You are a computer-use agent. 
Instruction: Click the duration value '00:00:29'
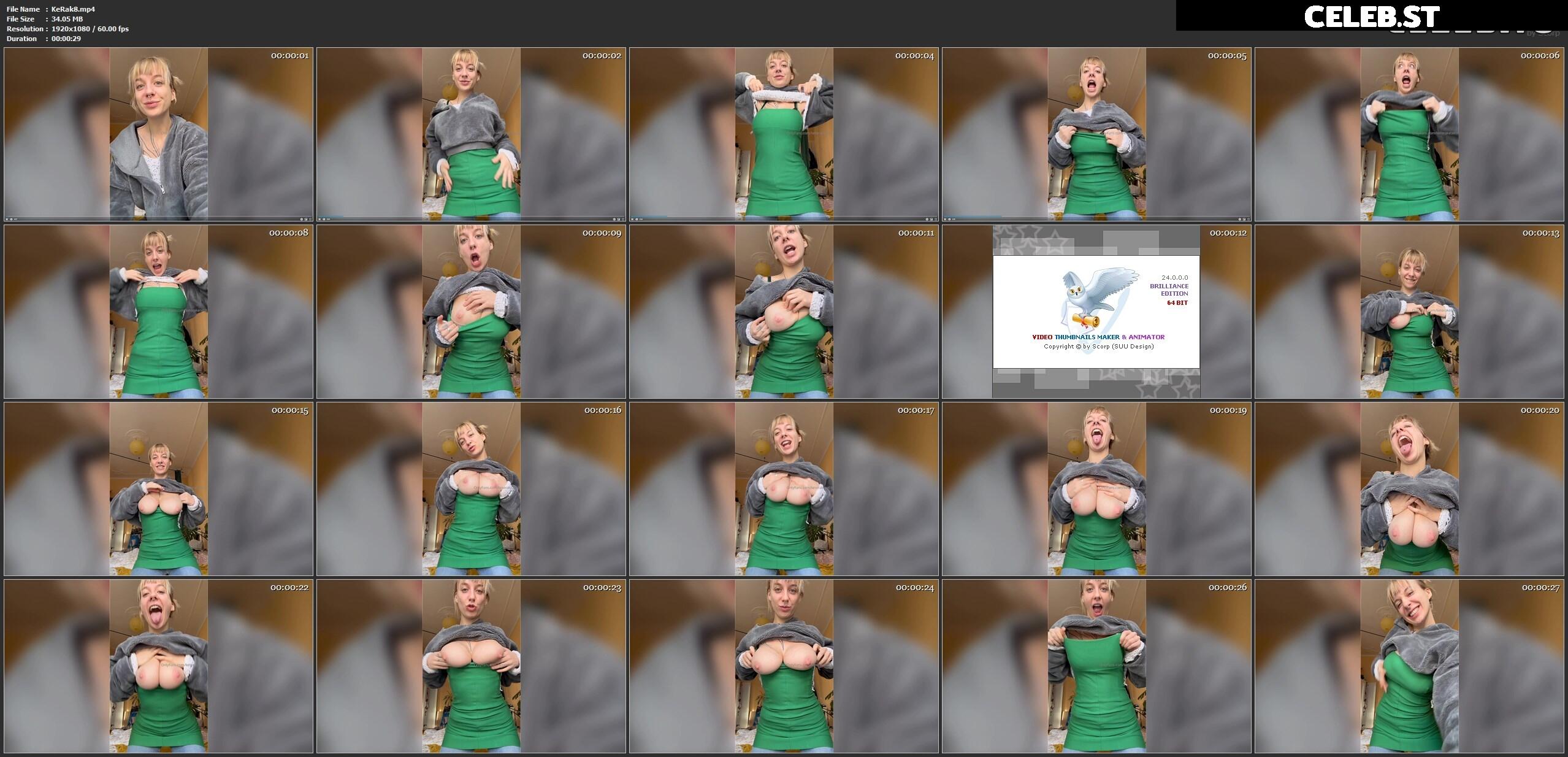pos(66,39)
